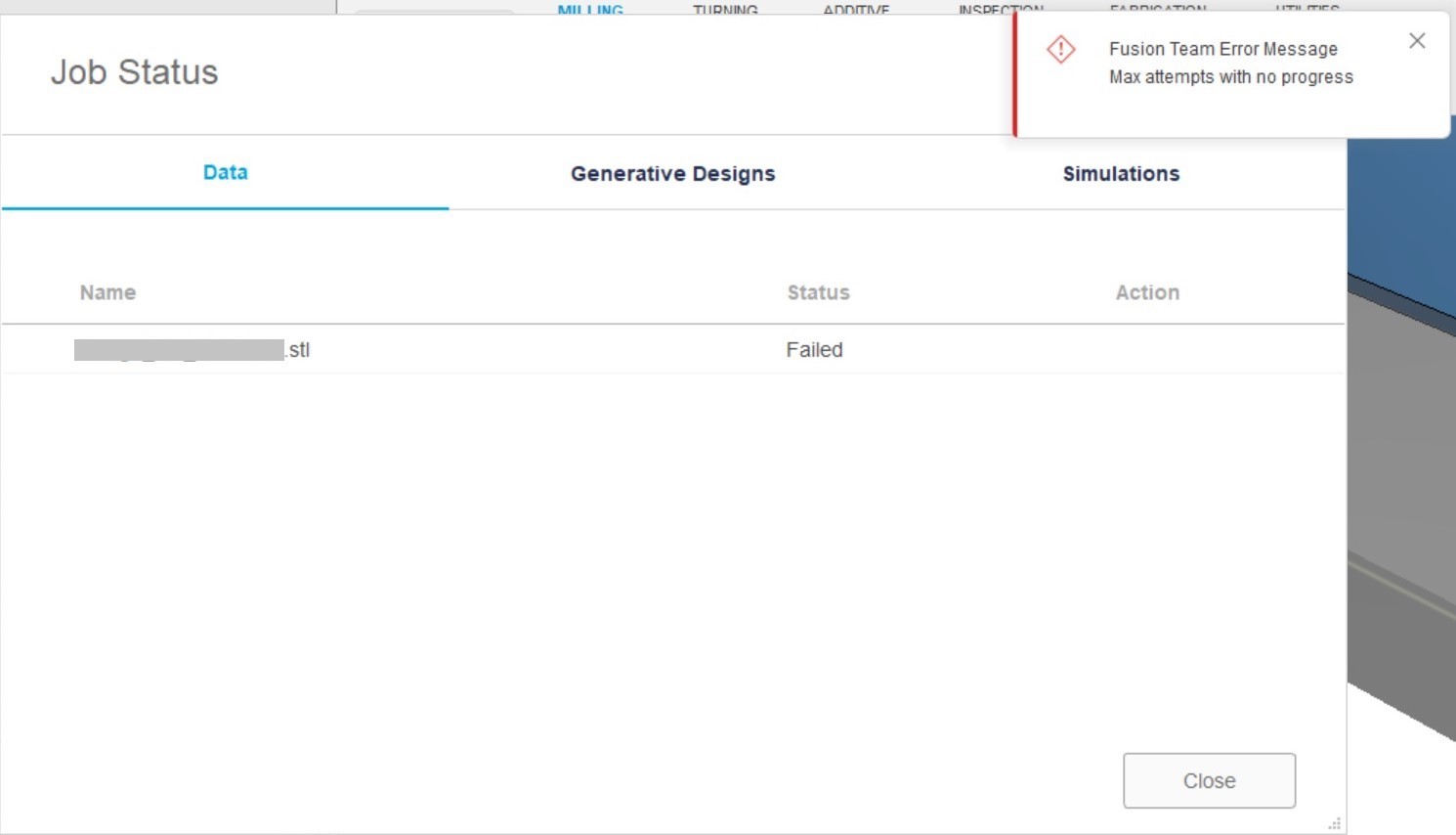Image resolution: width=1456 pixels, height=835 pixels.
Task: Click the Name column header
Action: tap(107, 291)
